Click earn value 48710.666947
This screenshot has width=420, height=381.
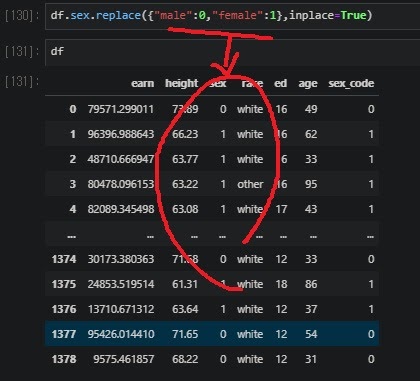point(121,159)
